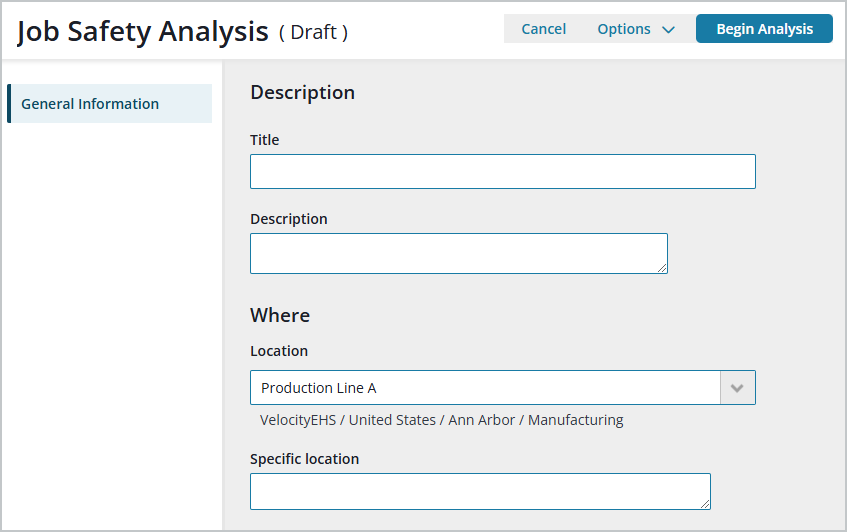Click the Specific location label
The image size is (847, 532).
(x=304, y=459)
